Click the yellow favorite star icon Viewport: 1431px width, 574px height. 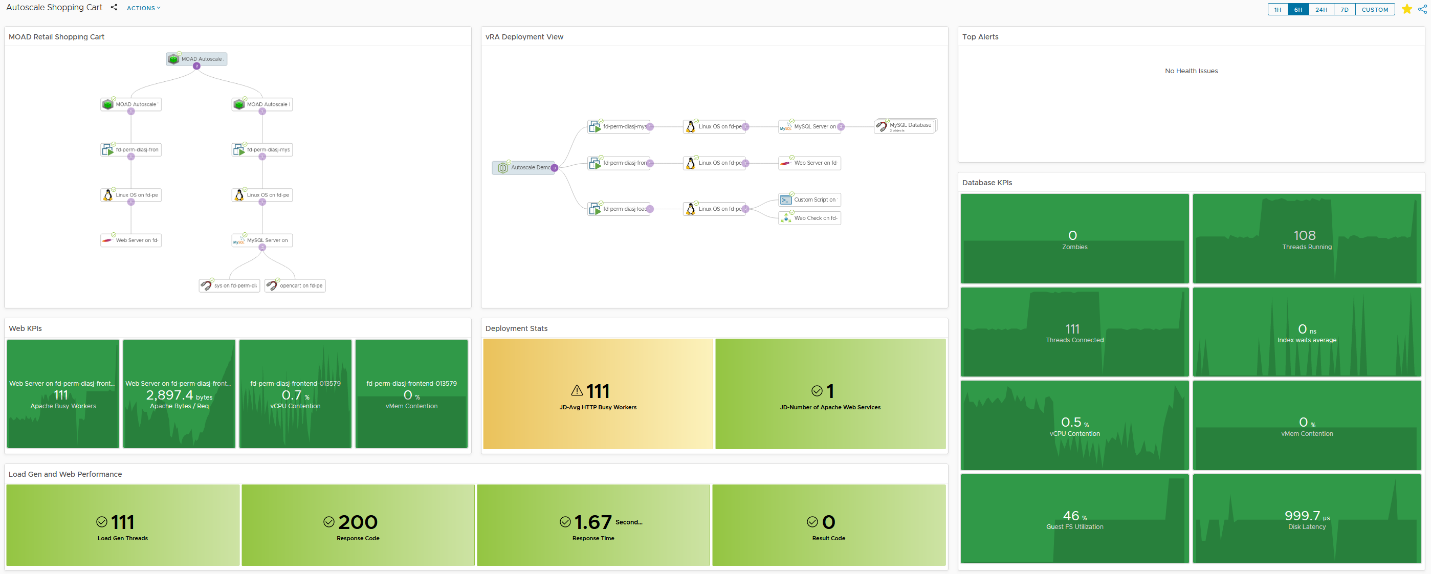point(1407,9)
